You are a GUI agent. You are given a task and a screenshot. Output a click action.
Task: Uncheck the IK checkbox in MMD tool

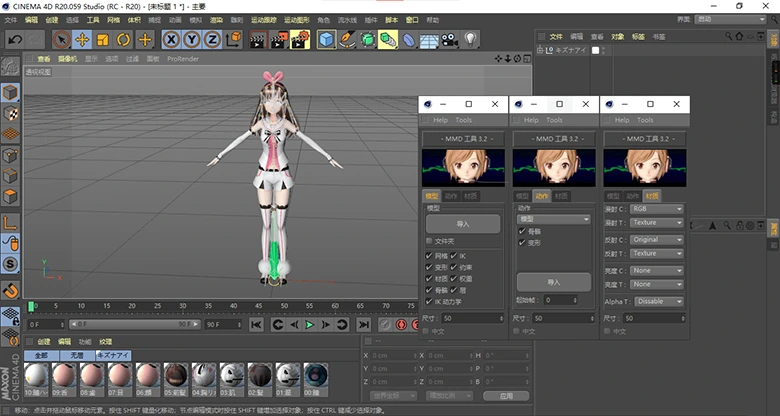pos(454,256)
